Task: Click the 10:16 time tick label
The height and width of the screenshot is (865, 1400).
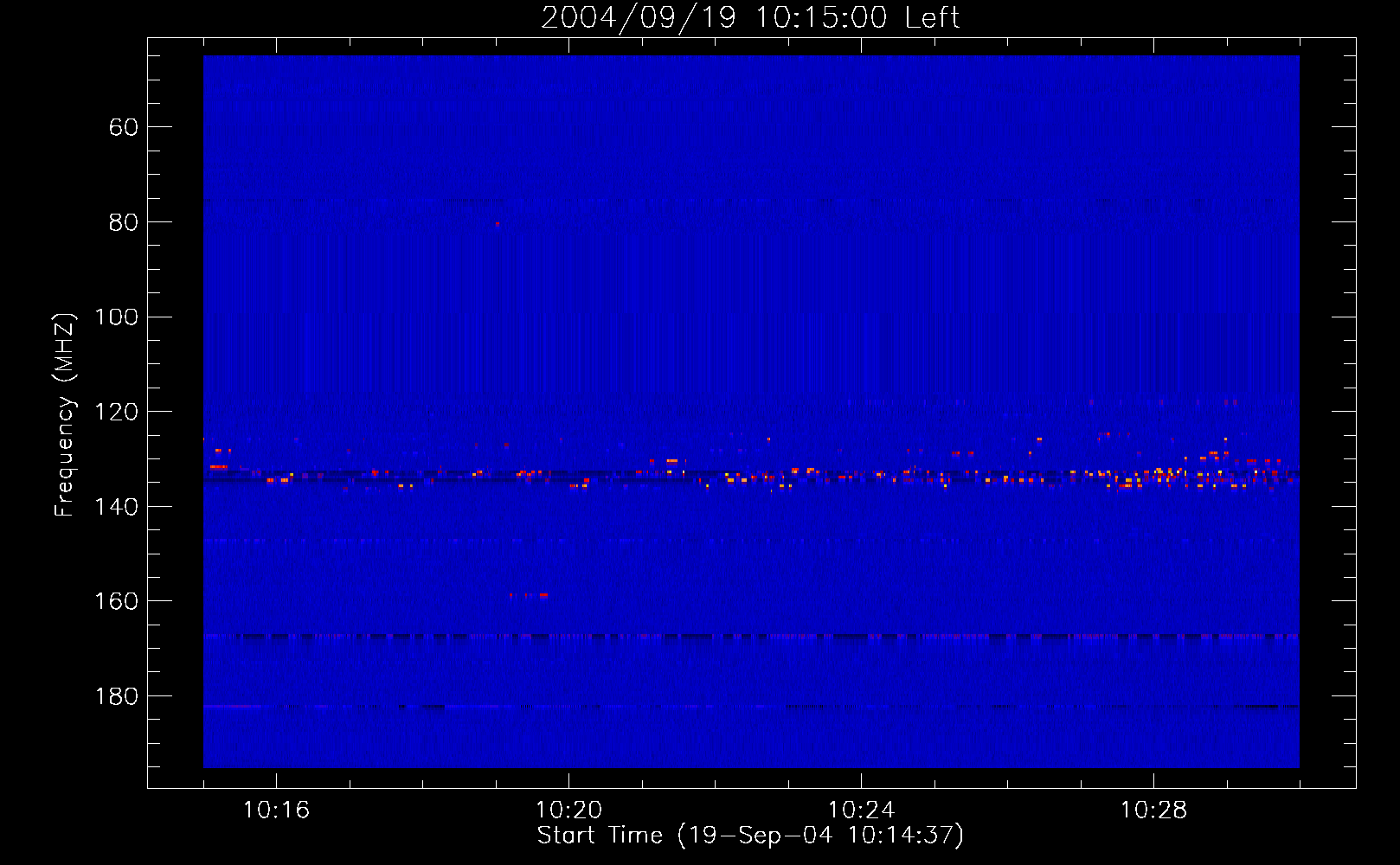Action: point(276,811)
